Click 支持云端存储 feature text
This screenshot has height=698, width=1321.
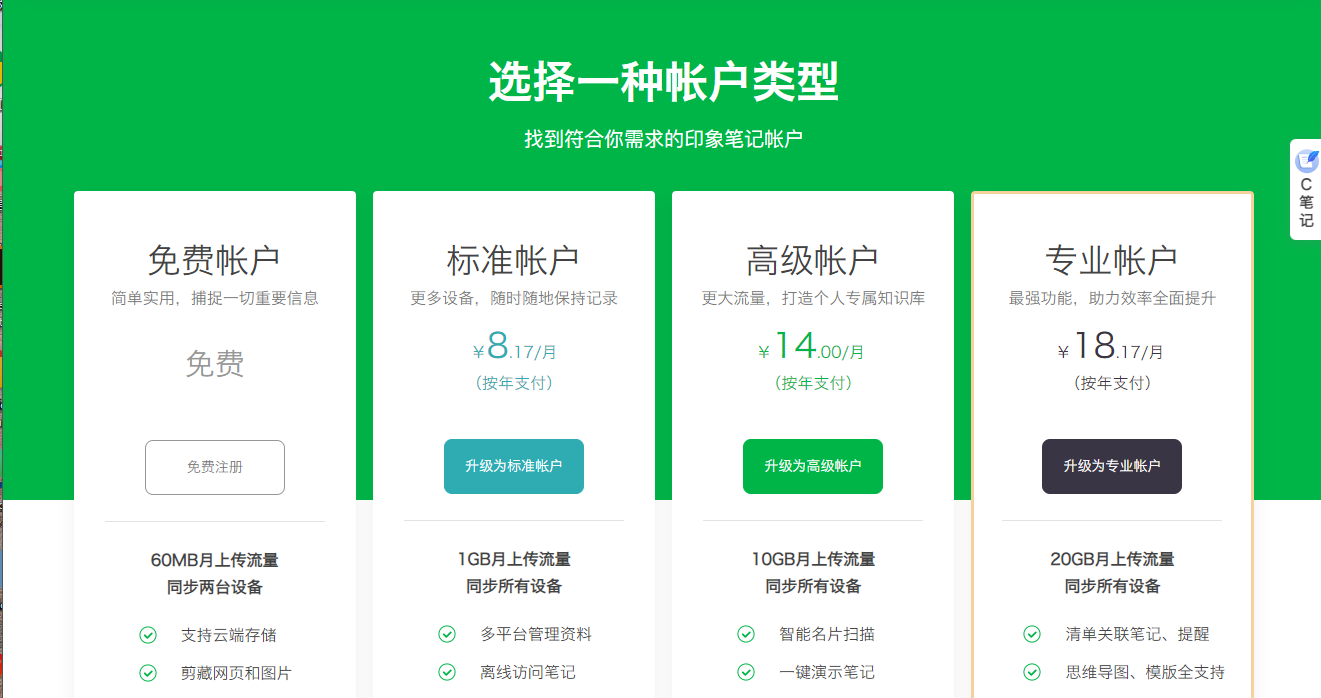click(x=229, y=635)
